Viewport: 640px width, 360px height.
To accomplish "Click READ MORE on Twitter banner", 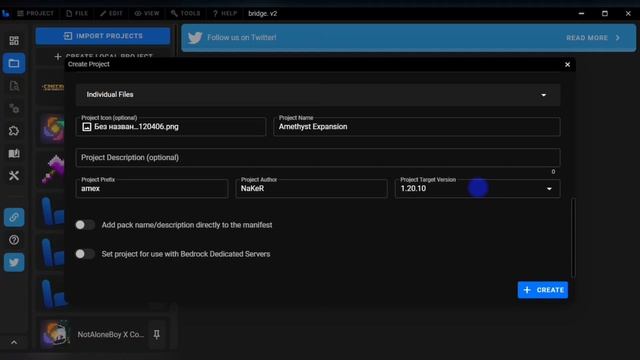I will coord(593,38).
